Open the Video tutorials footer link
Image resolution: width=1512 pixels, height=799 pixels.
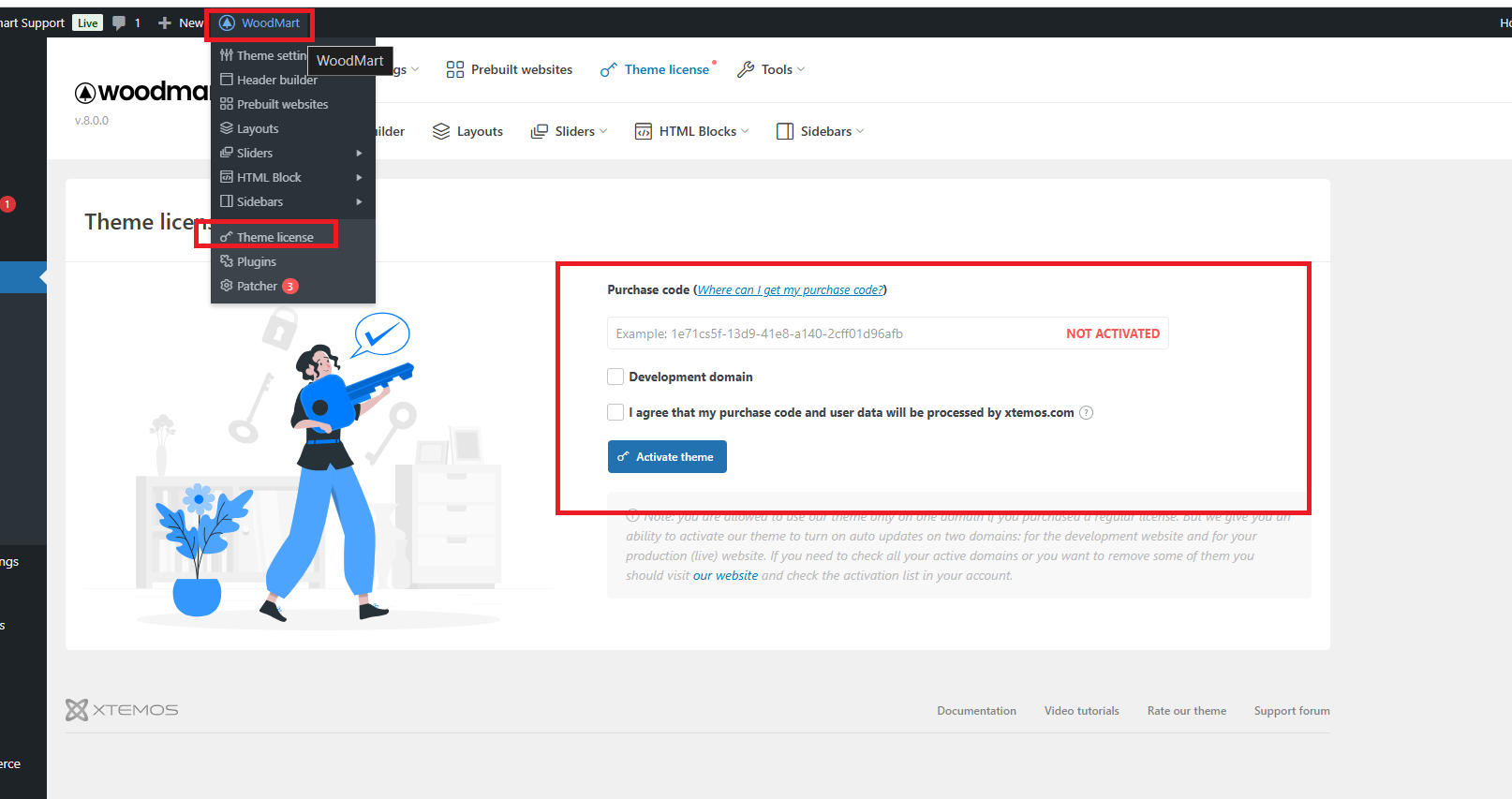(1082, 711)
